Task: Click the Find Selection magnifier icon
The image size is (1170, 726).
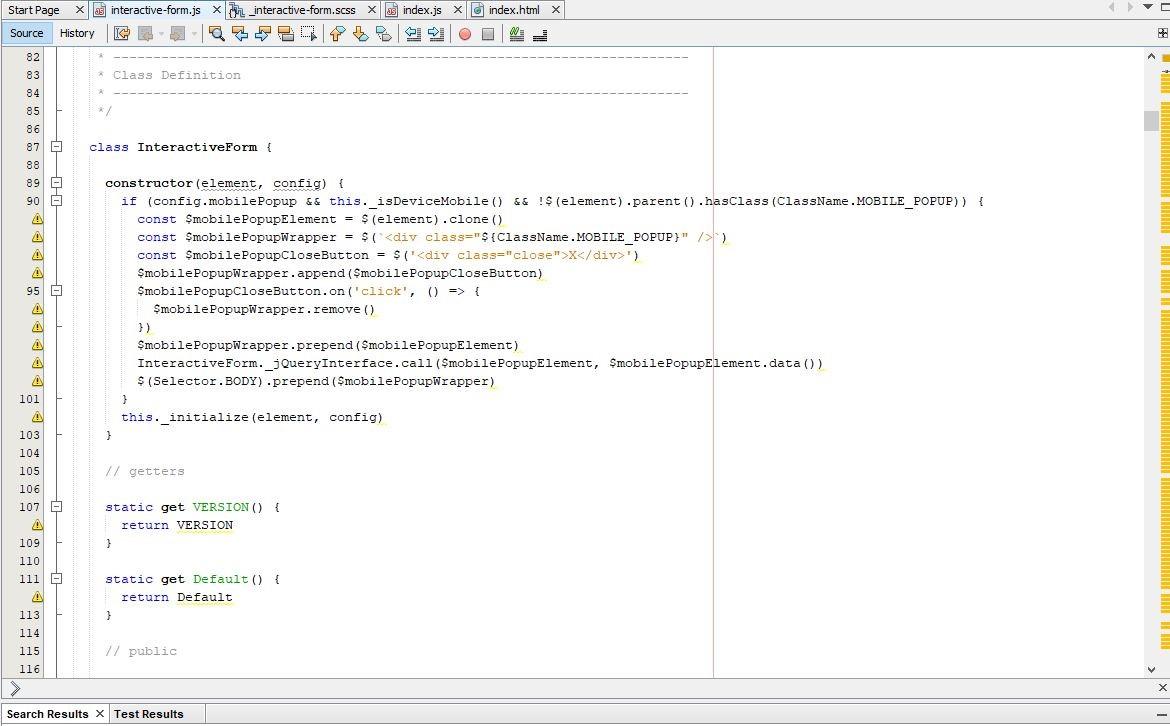Action: pyautogui.click(x=216, y=34)
